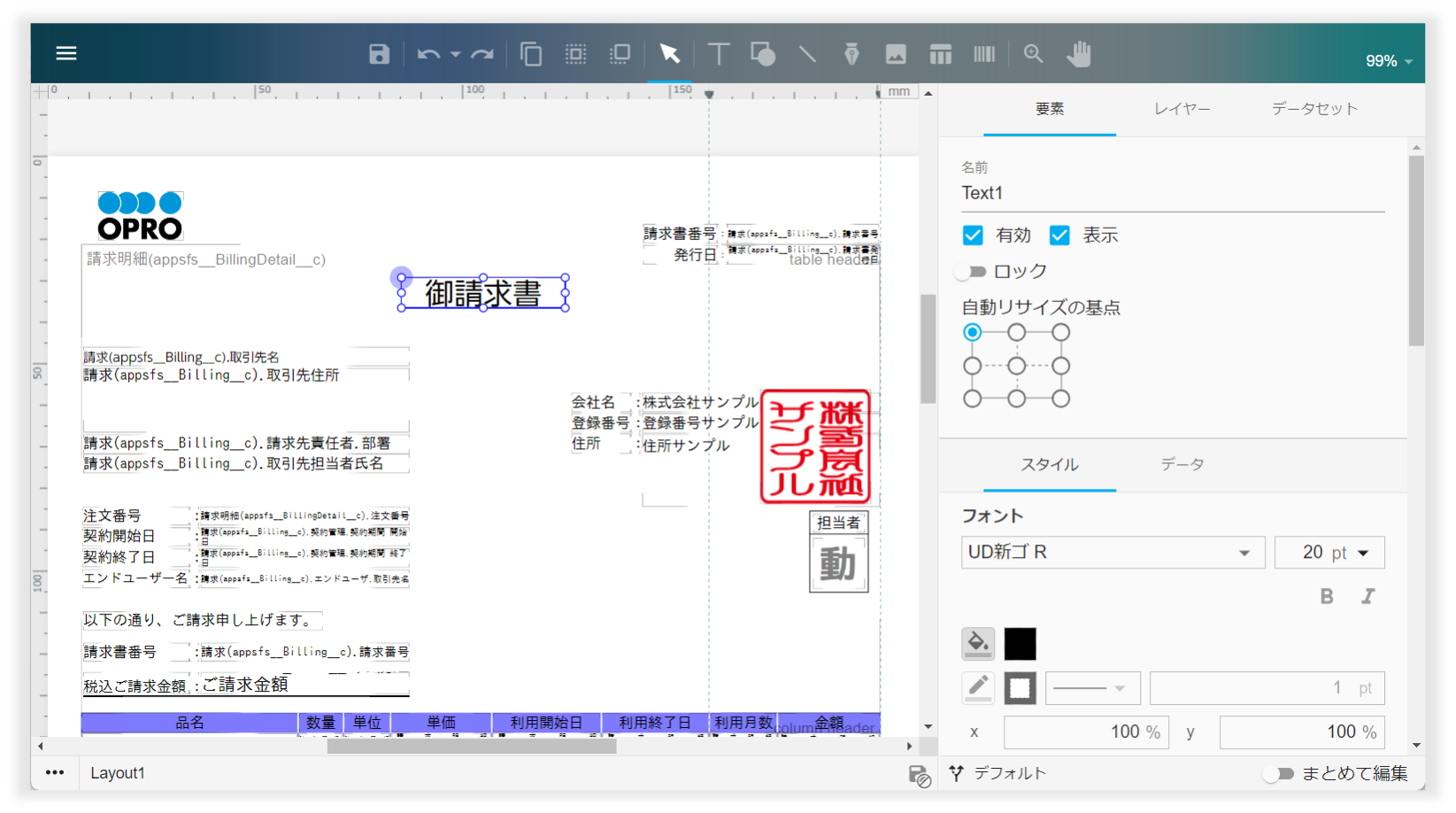This screenshot has height=813, width=1456.
Task: Toggle the ロック switch
Action: (x=971, y=272)
